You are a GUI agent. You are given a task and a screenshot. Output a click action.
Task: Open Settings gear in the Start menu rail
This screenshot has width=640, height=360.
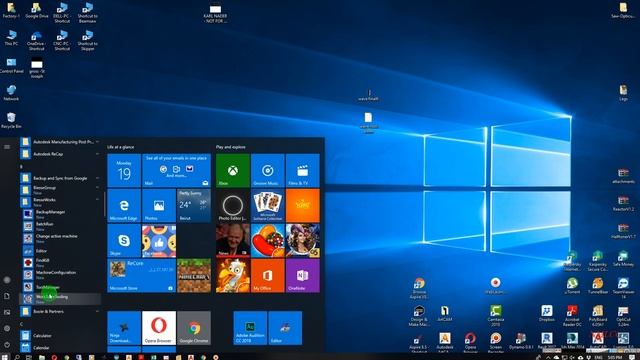[7, 328]
